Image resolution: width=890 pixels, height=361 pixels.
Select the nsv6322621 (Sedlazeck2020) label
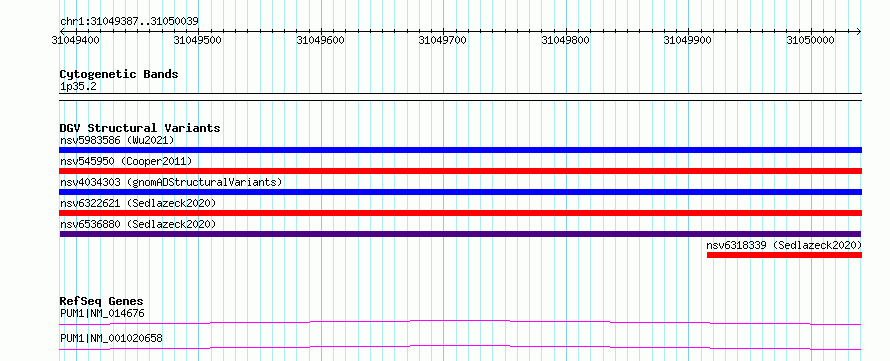(x=138, y=203)
